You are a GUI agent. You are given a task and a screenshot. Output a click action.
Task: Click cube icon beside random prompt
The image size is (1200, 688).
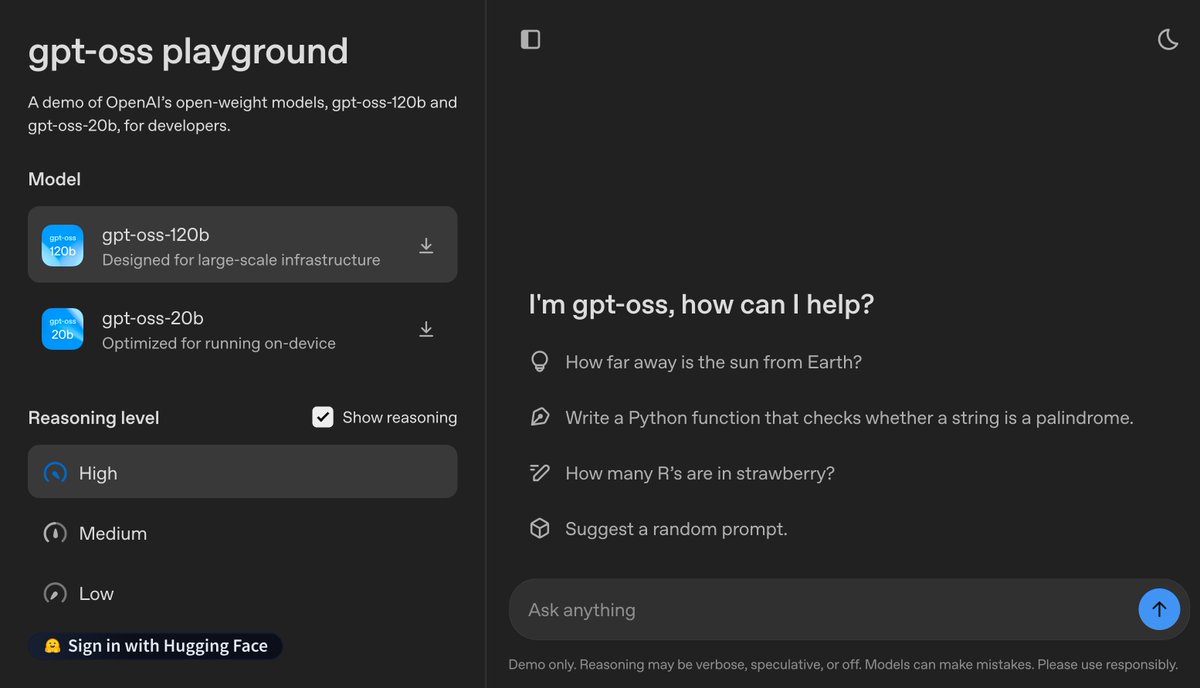tap(540, 529)
